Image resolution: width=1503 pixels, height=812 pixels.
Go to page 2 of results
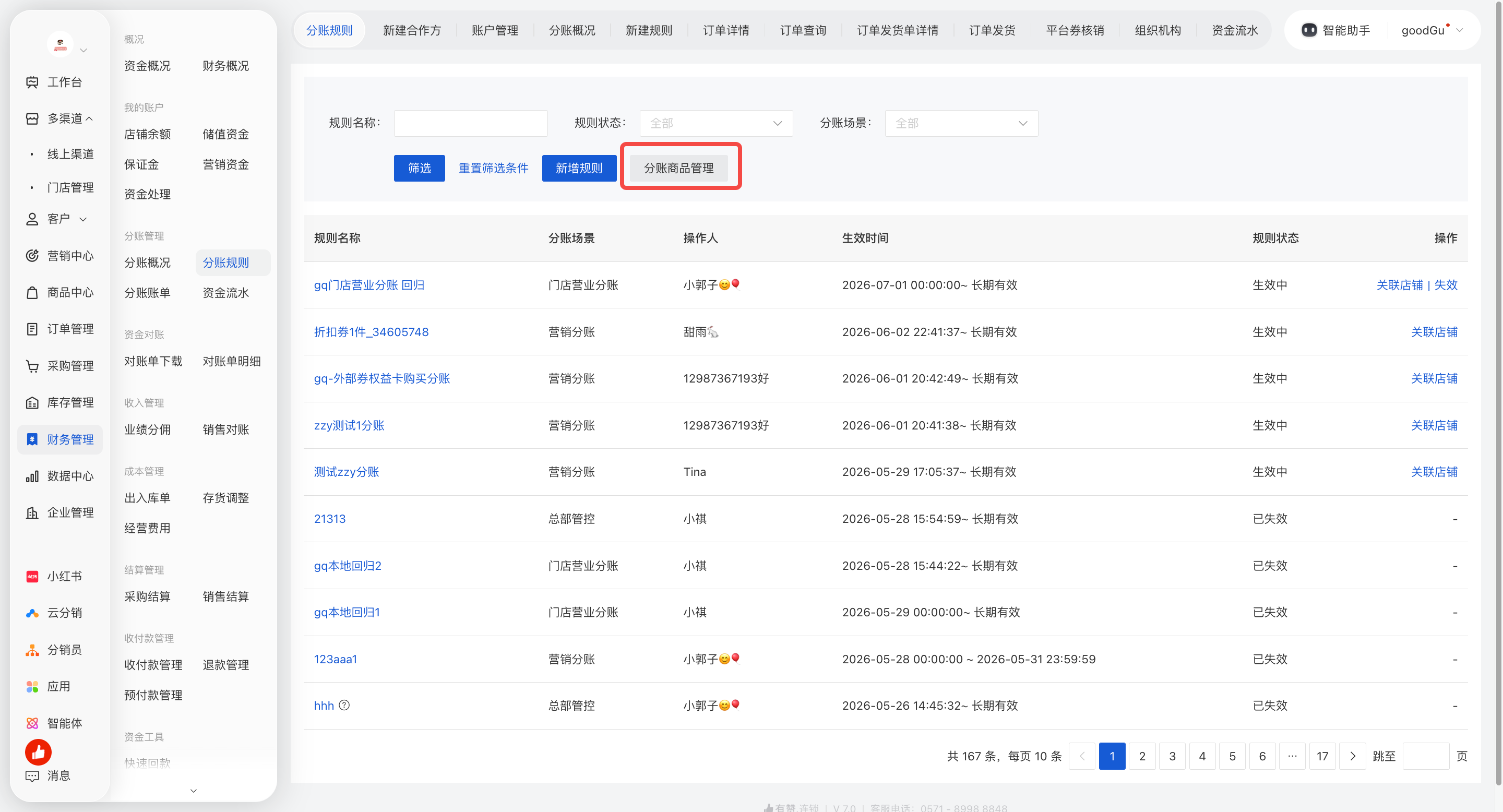click(x=1142, y=756)
